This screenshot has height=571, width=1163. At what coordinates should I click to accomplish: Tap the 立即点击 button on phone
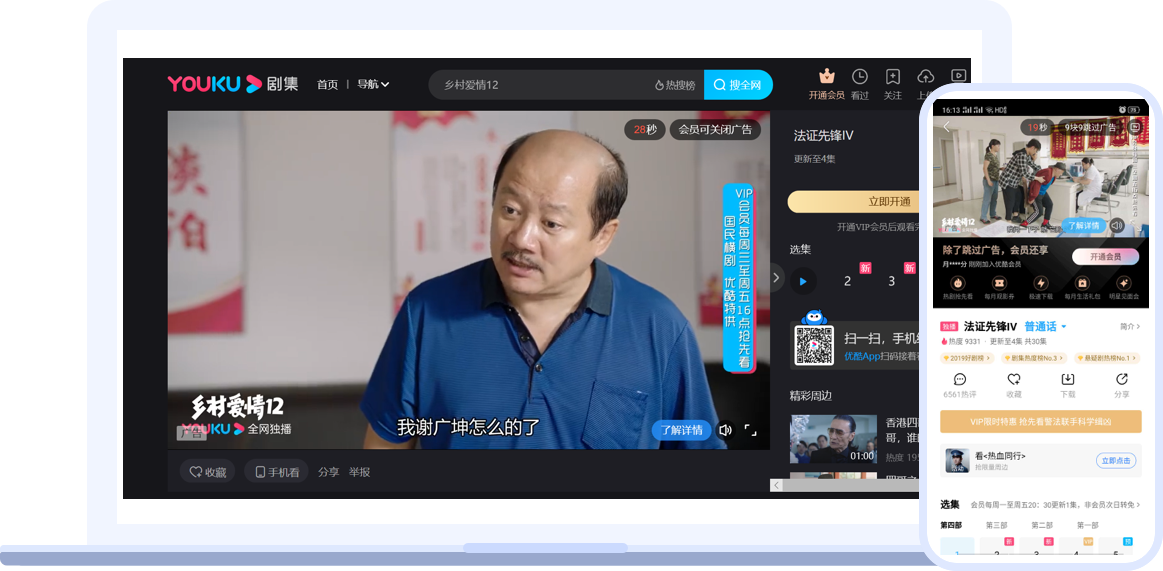pos(1117,461)
